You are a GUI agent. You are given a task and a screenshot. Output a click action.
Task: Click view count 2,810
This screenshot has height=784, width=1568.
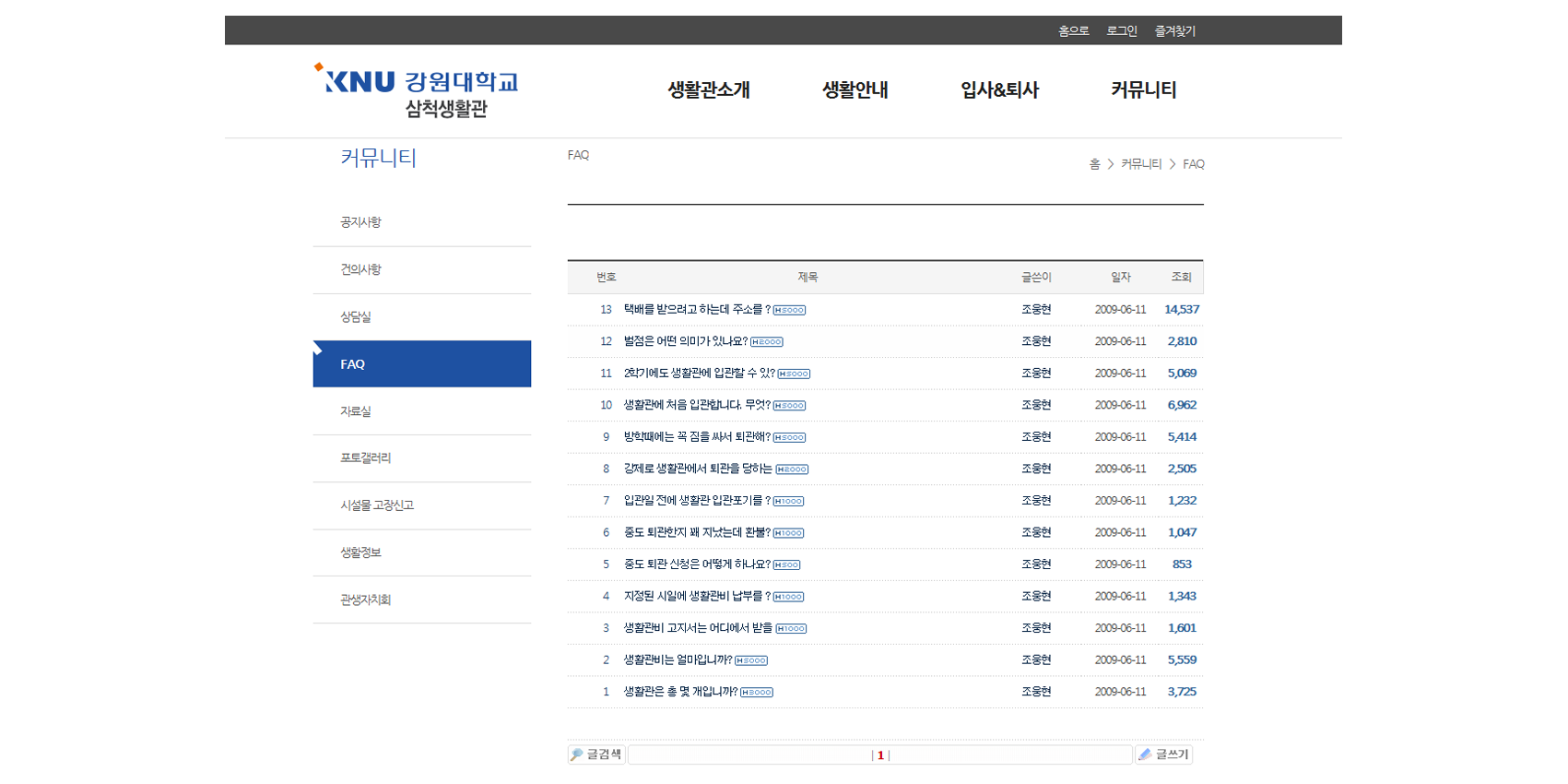pyautogui.click(x=1182, y=341)
